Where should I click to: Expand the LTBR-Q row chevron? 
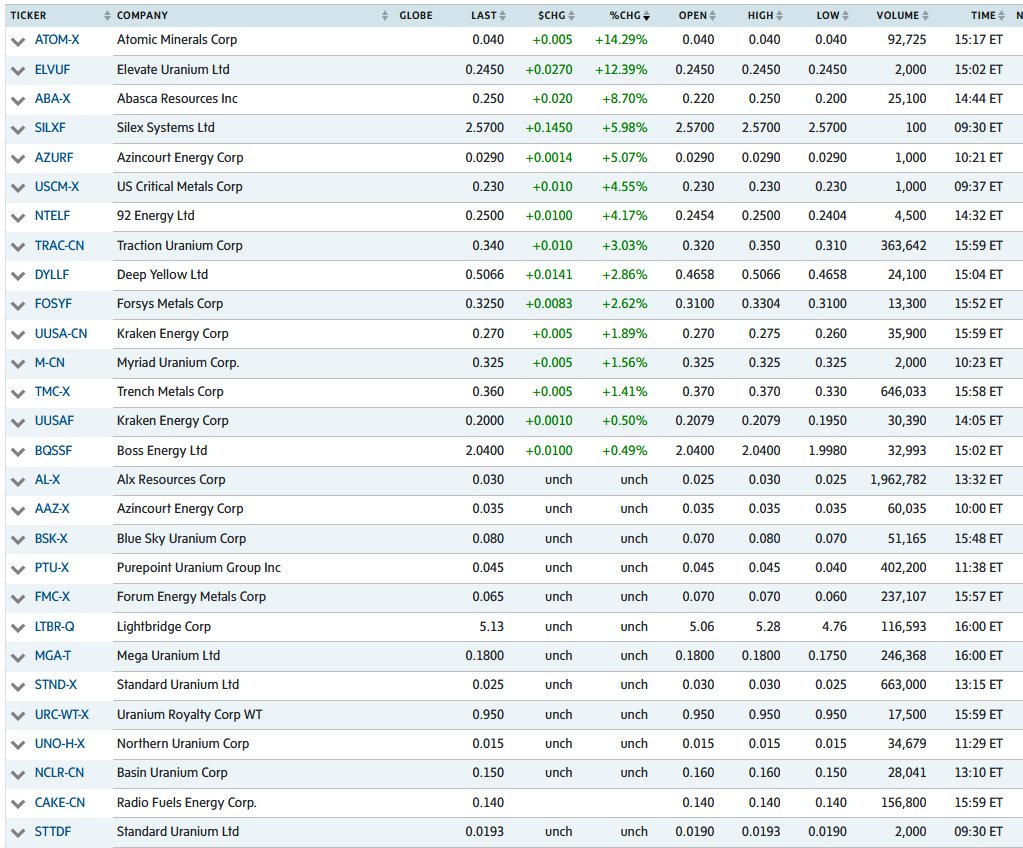click(18, 628)
